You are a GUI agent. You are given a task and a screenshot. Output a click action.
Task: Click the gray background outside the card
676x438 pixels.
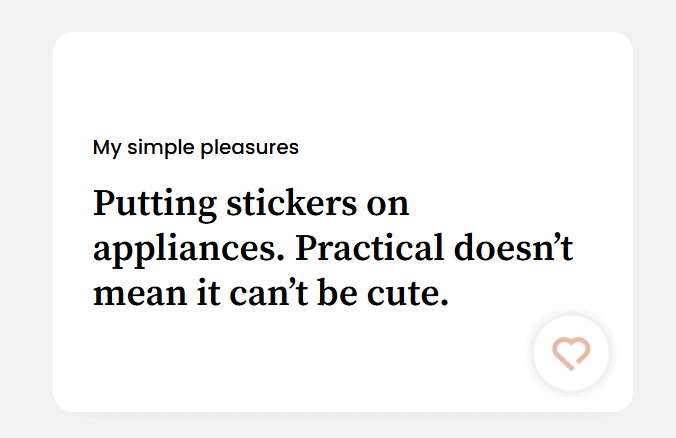25,220
